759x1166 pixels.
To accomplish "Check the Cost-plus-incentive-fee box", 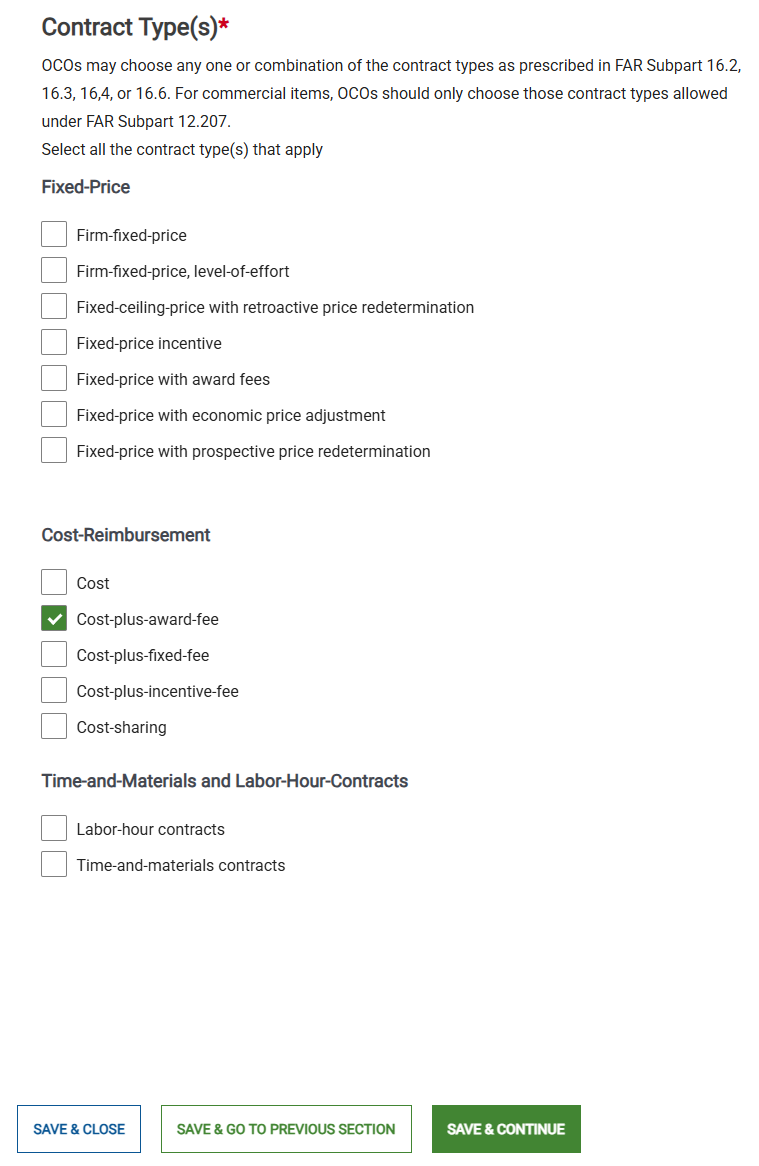I will [x=54, y=689].
